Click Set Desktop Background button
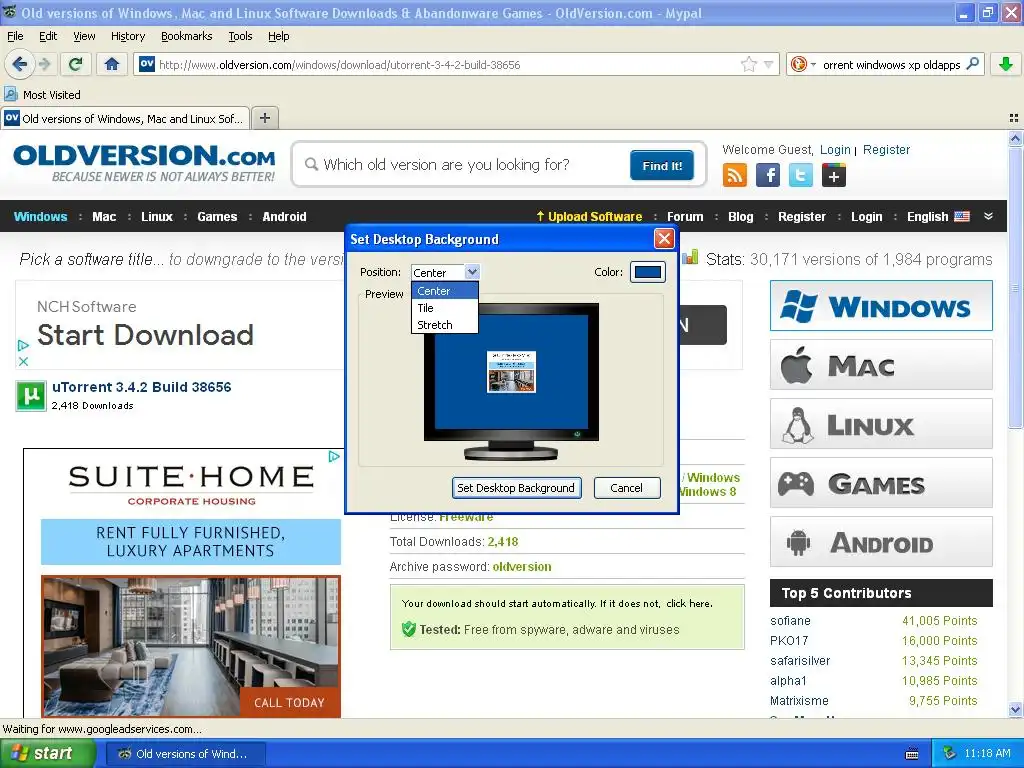Viewport: 1024px width, 768px height. tap(516, 488)
